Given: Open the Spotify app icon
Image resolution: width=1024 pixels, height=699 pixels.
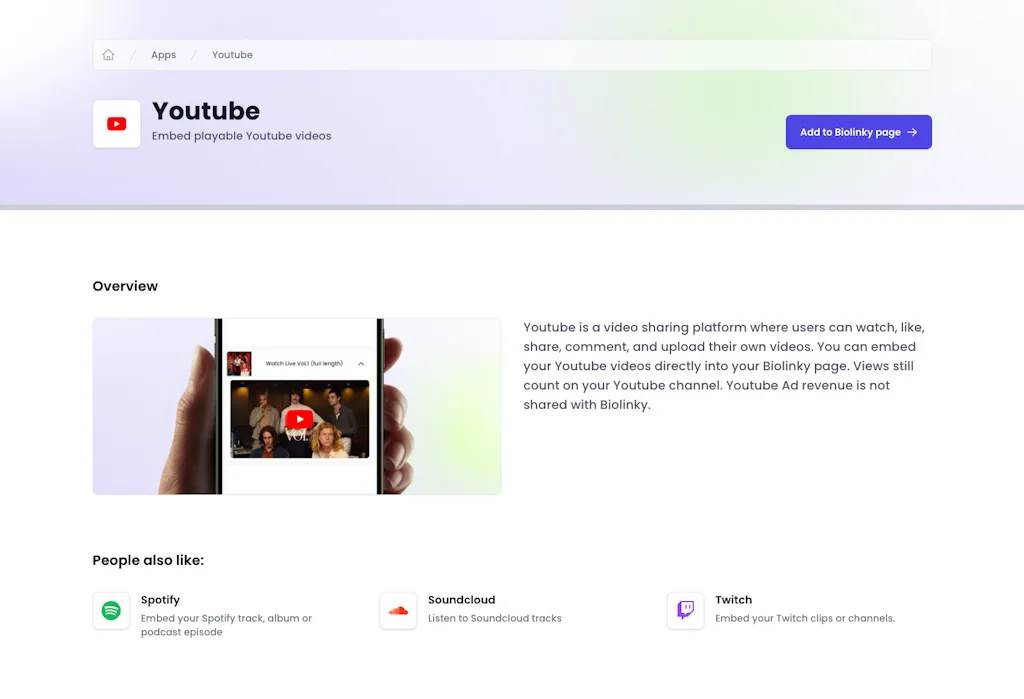Looking at the screenshot, I should [x=111, y=611].
